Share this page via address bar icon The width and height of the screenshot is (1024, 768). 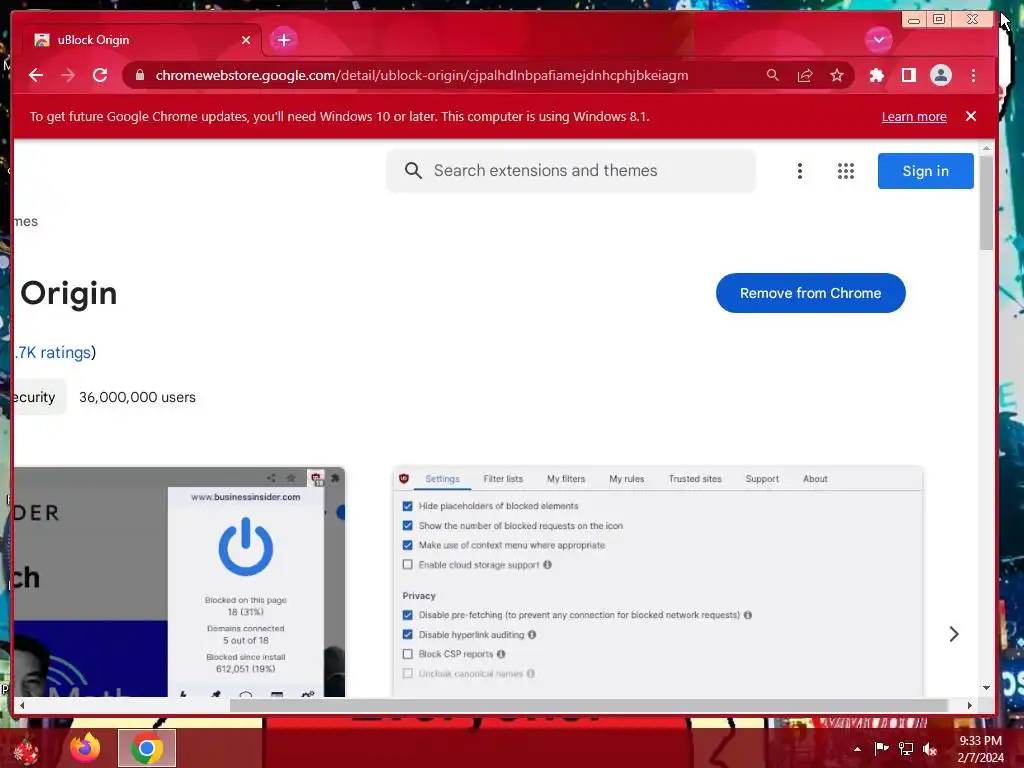click(805, 75)
